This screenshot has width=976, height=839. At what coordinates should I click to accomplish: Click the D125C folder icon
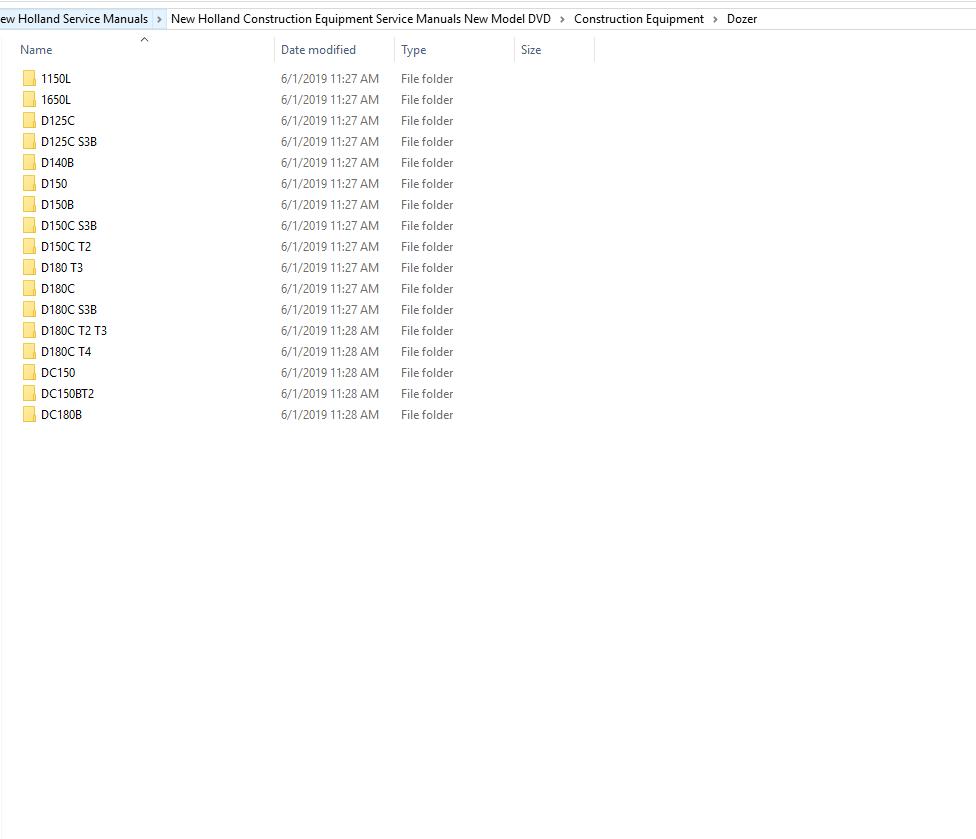(29, 121)
